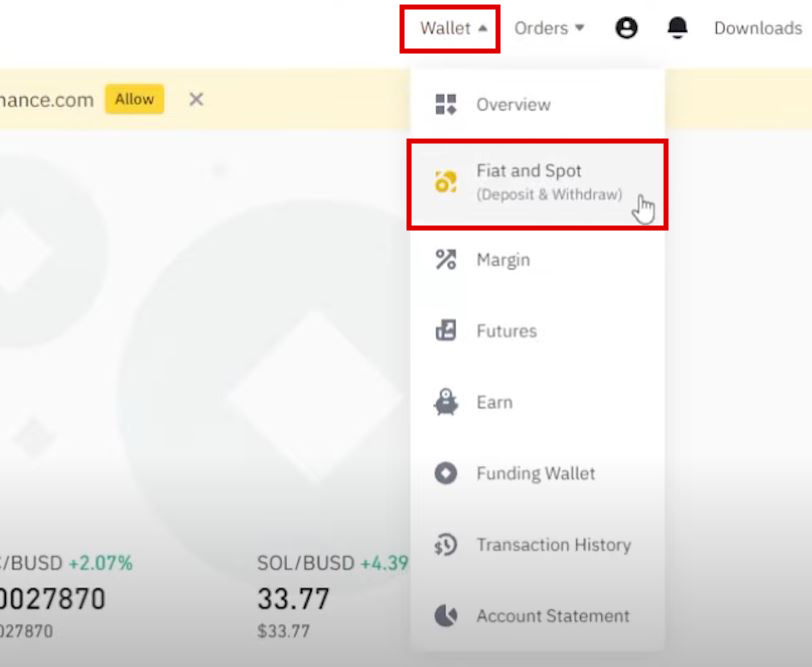Click the $33.77 dollar value
The width and height of the screenshot is (812, 667).
coord(283,631)
